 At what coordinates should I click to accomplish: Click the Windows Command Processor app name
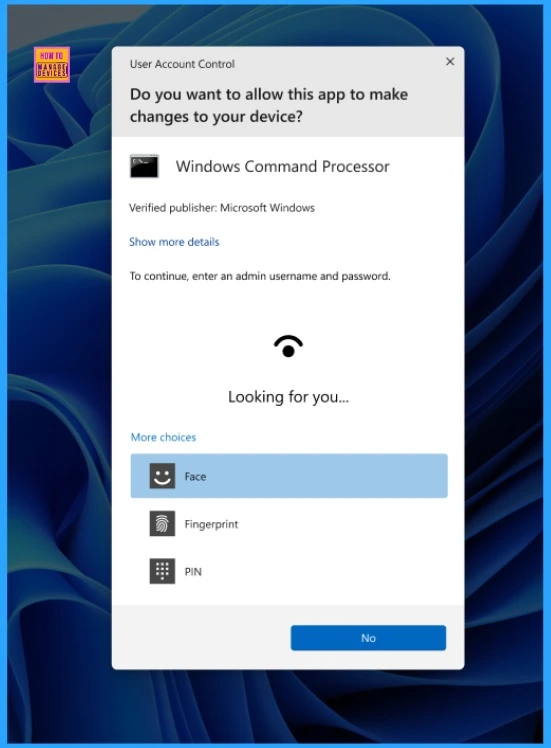282,166
